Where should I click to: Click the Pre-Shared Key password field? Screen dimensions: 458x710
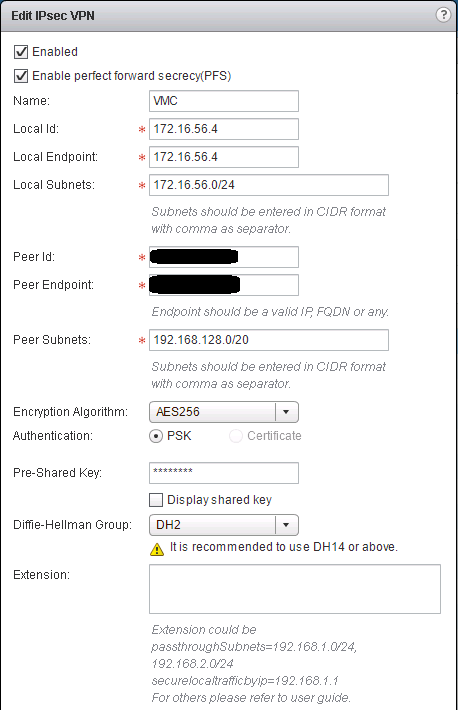pos(224,473)
